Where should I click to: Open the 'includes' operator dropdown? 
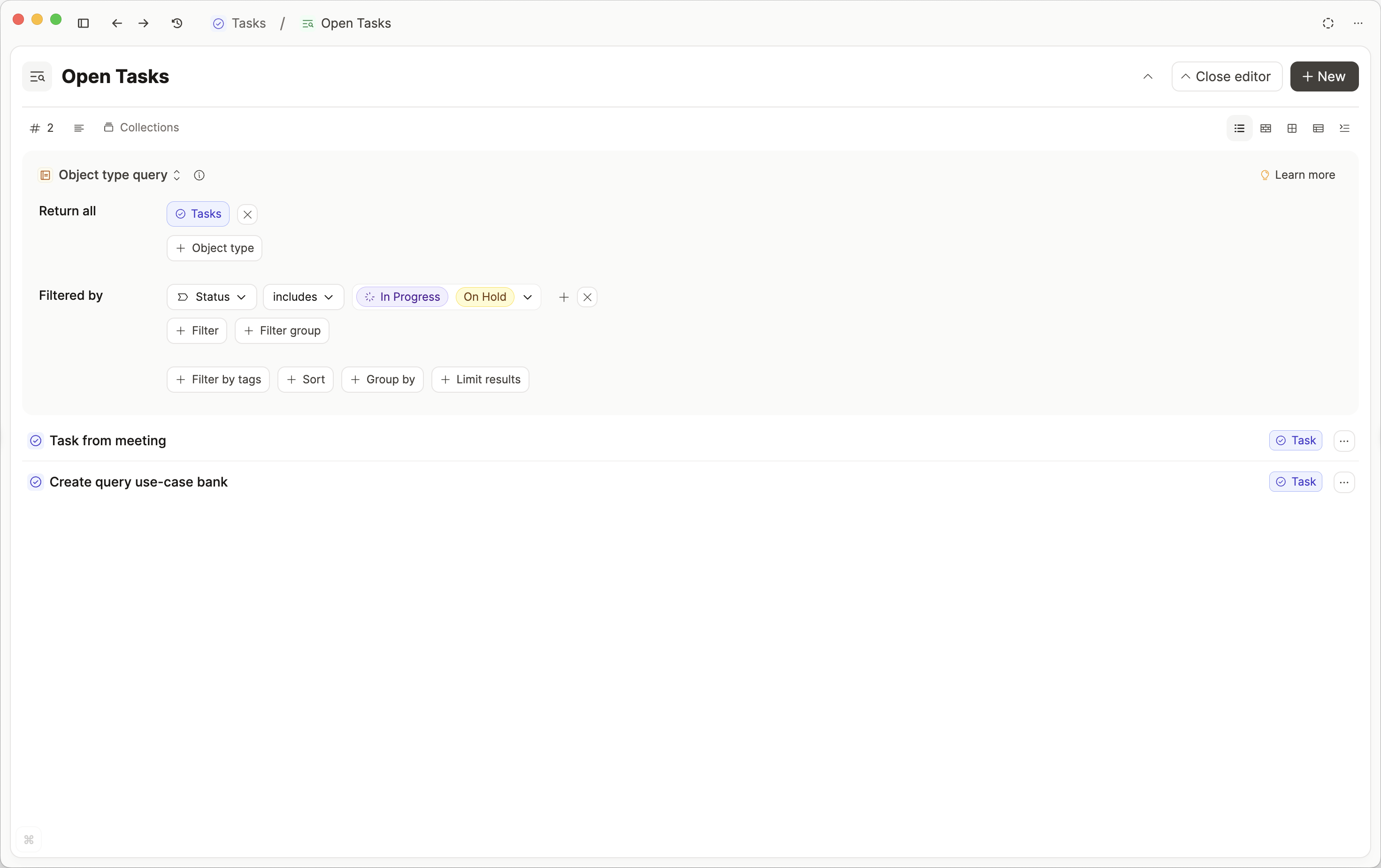click(303, 297)
